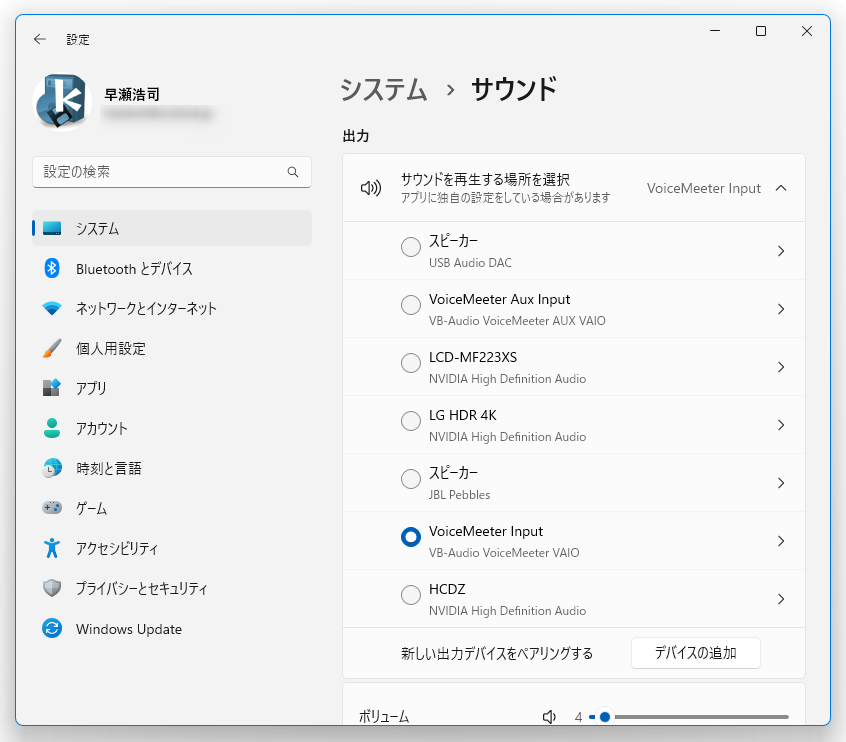Select スピーカー USB Audio DAC radio button
The height and width of the screenshot is (742, 846).
coord(411,247)
